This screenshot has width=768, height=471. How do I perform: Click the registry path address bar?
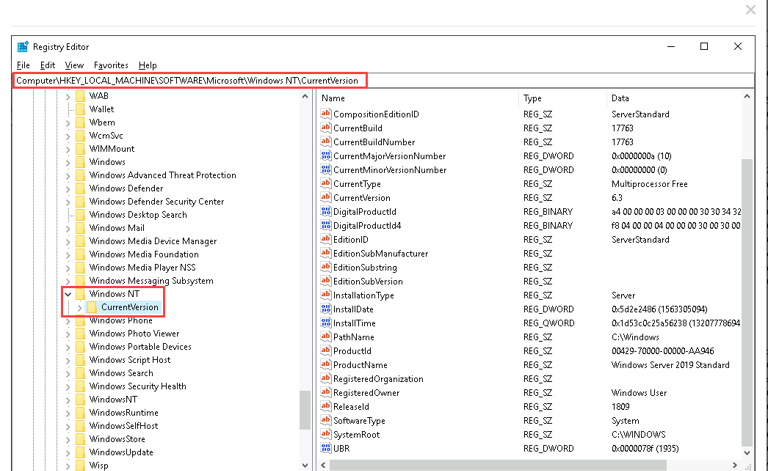pyautogui.click(x=384, y=80)
